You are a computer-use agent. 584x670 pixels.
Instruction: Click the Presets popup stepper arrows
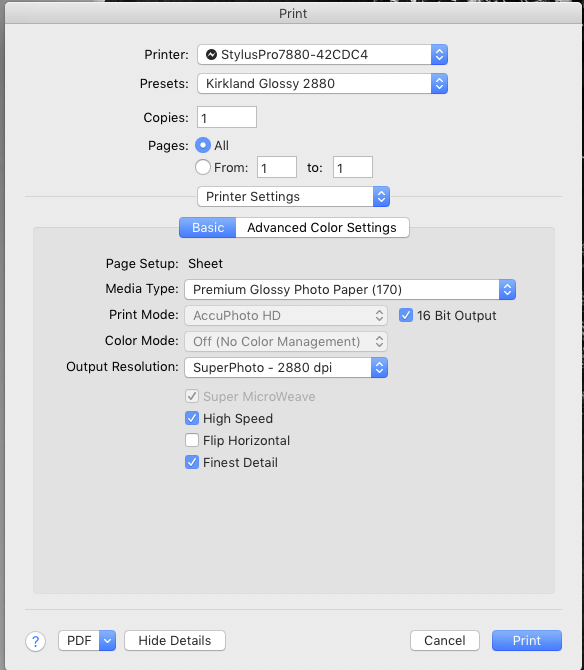439,84
